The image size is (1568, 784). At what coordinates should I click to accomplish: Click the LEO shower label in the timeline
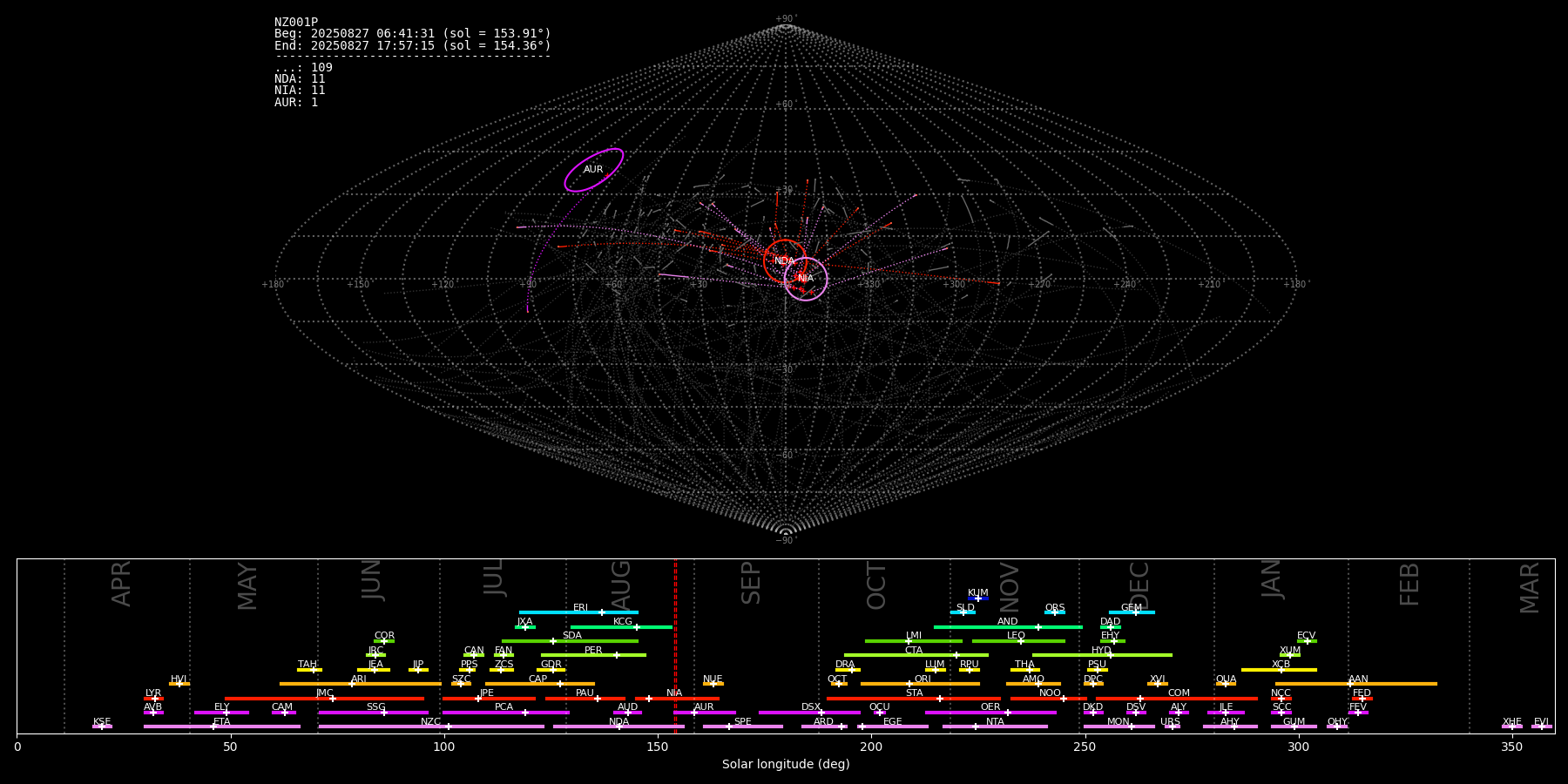click(1017, 636)
